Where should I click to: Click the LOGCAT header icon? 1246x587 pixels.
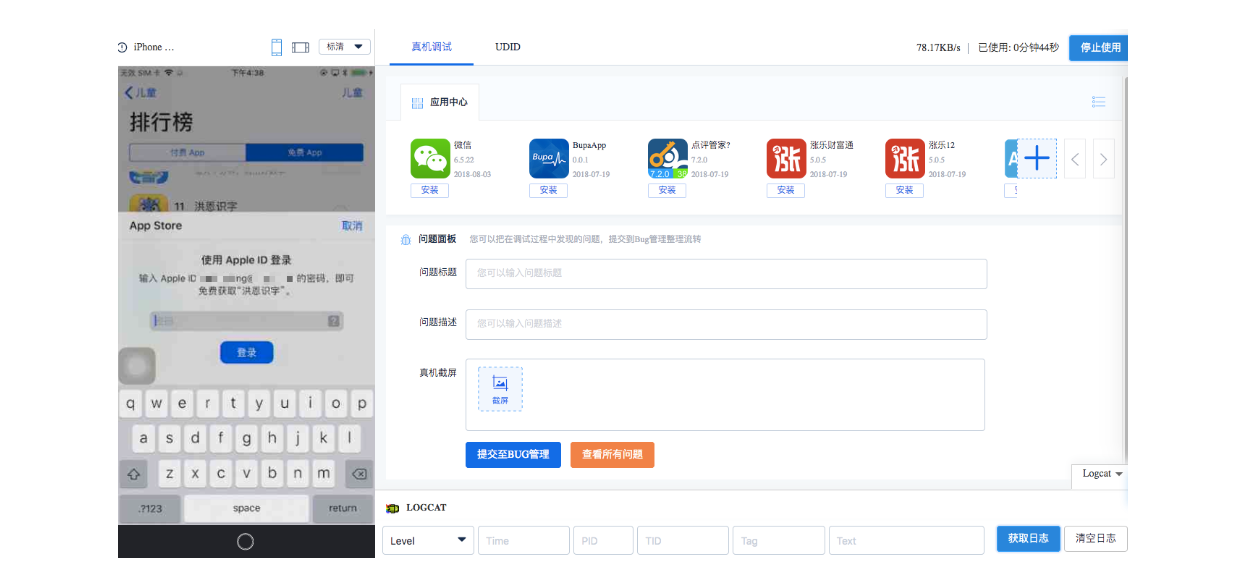tap(393, 508)
